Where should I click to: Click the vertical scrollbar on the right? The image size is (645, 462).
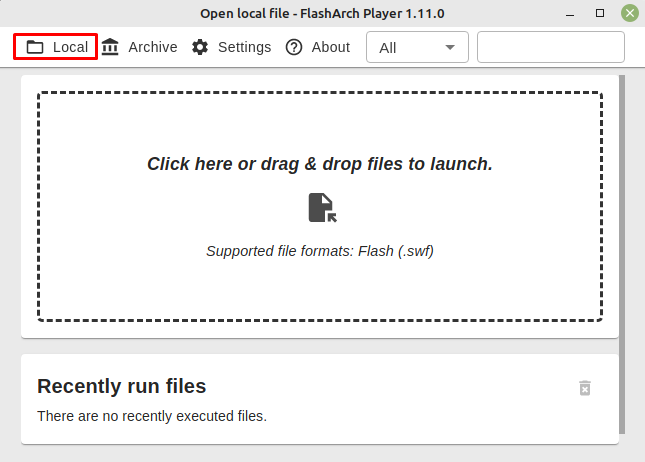622,254
